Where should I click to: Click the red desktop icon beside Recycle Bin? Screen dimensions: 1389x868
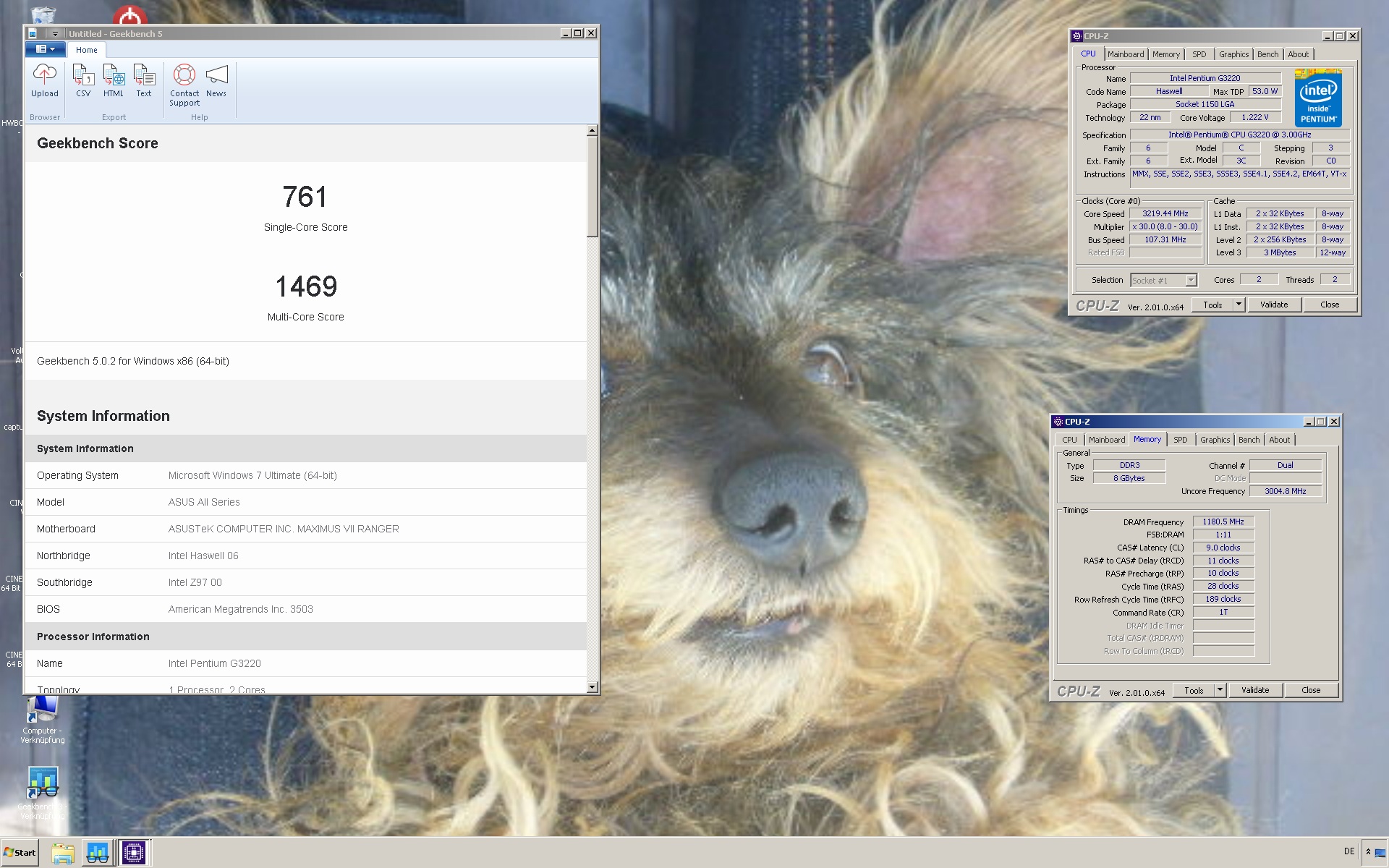[x=130, y=14]
